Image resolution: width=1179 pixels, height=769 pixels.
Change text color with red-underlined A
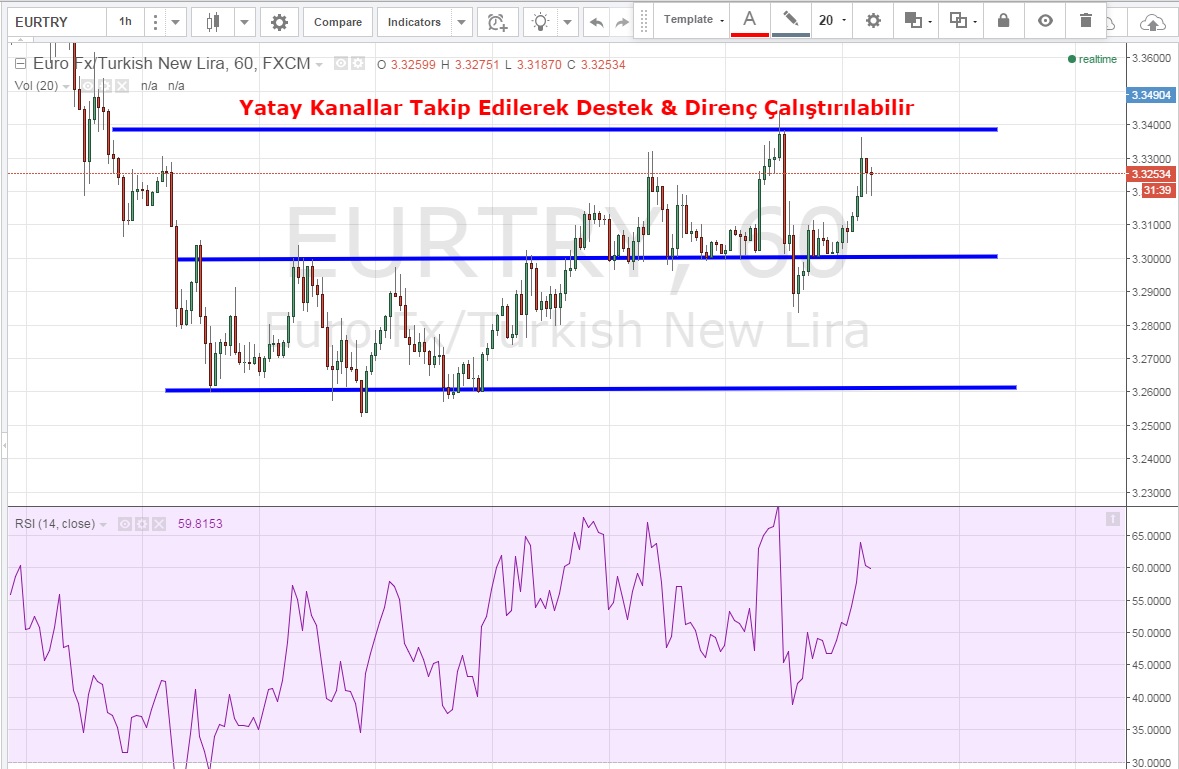coord(749,20)
